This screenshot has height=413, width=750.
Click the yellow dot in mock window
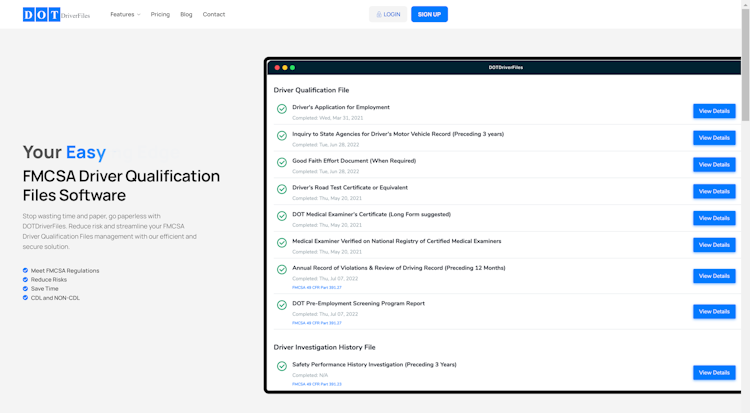coord(285,67)
